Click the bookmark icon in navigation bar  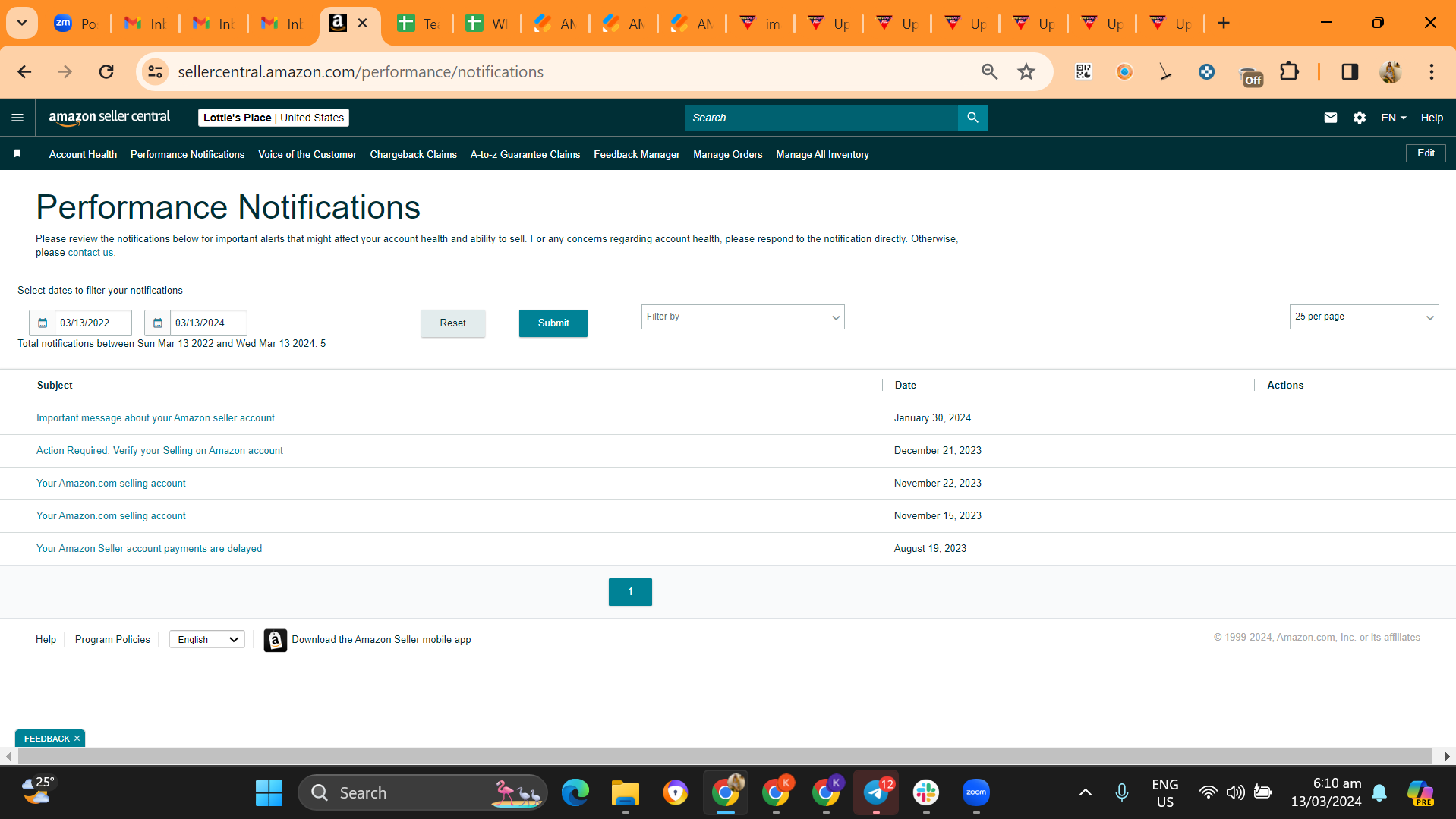(x=17, y=154)
